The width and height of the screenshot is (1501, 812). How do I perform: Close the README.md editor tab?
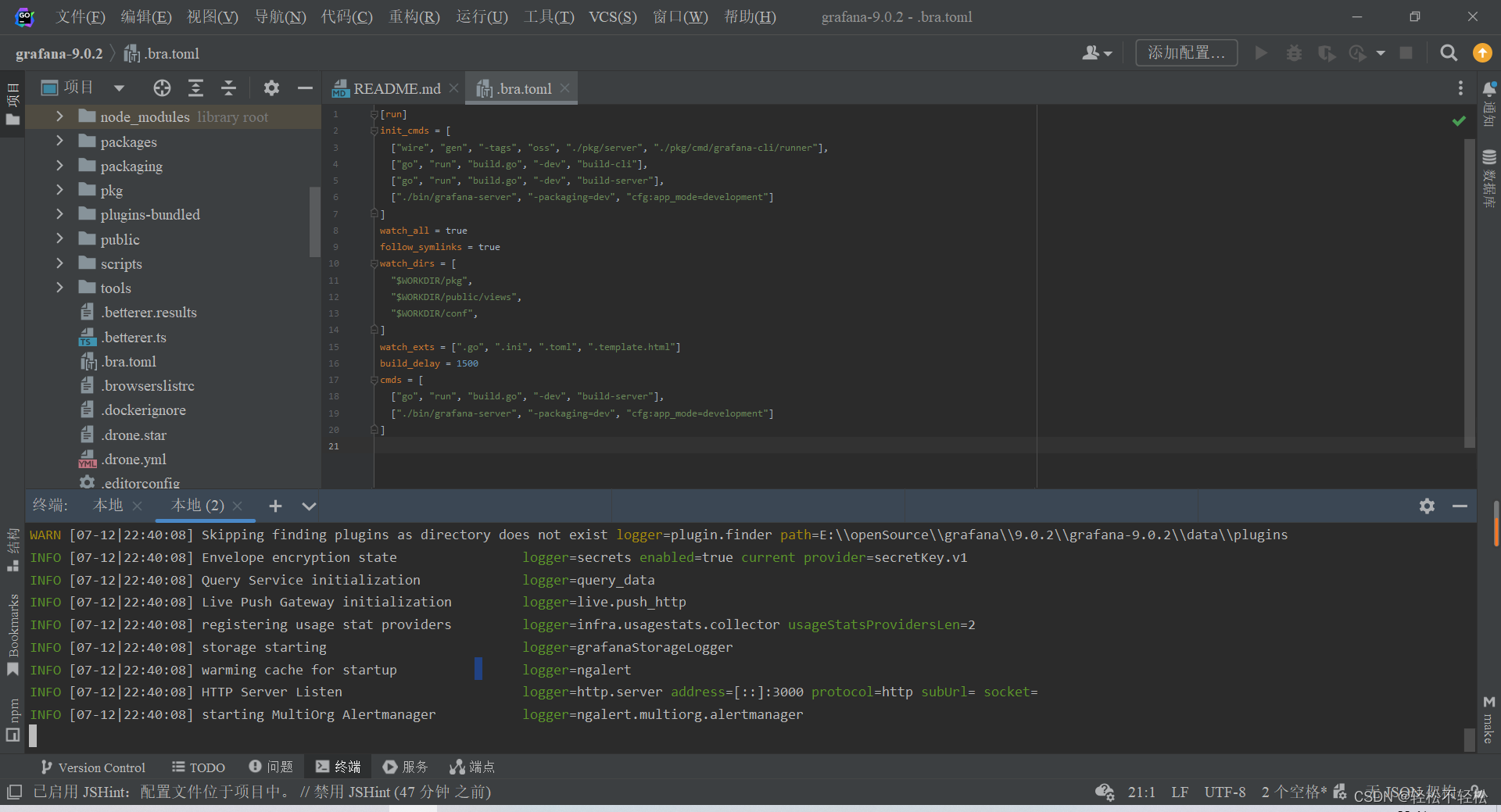453,88
